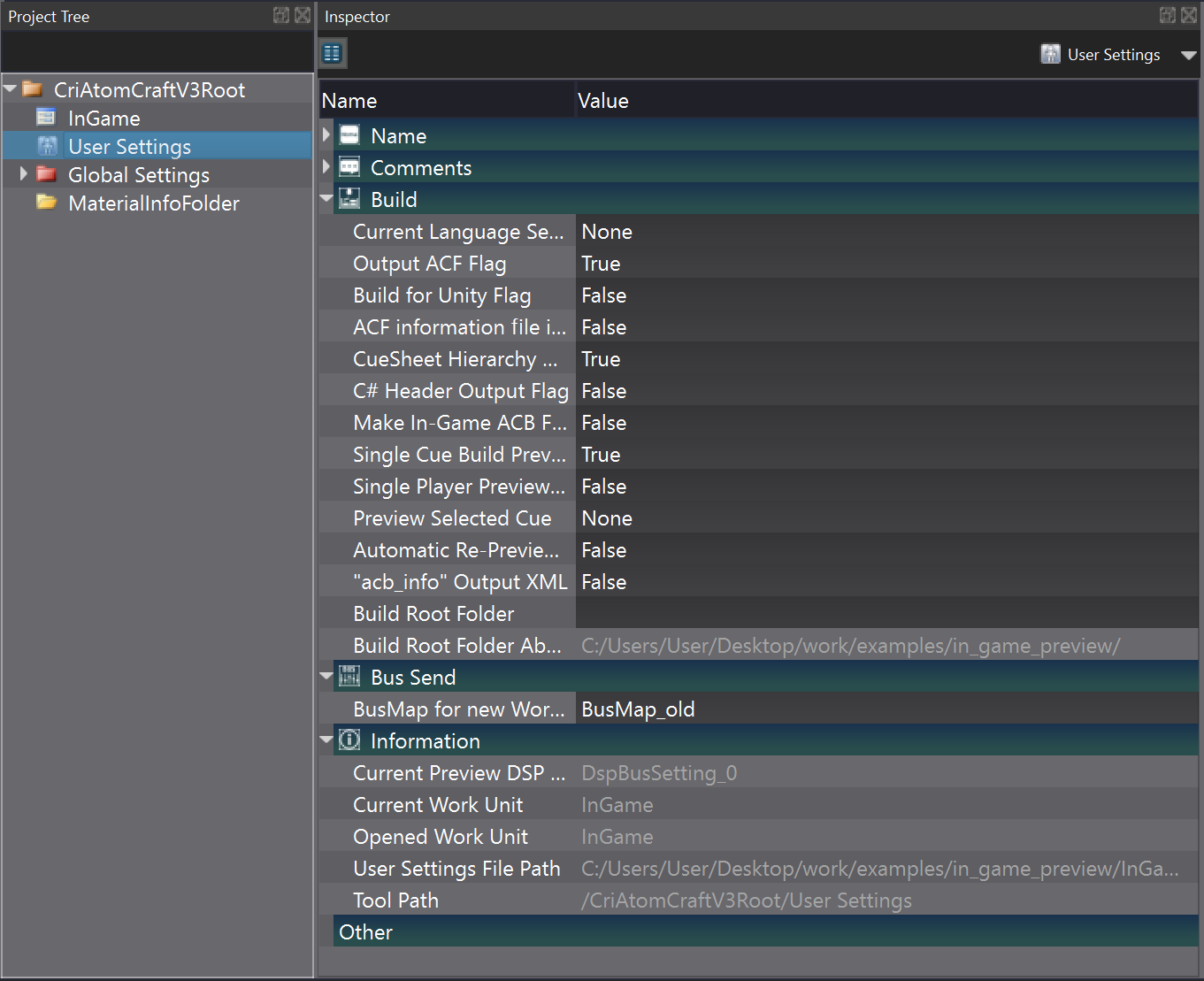Change Preview Selected Cue value None
Viewport: 1204px width, 981px height.
coord(887,517)
